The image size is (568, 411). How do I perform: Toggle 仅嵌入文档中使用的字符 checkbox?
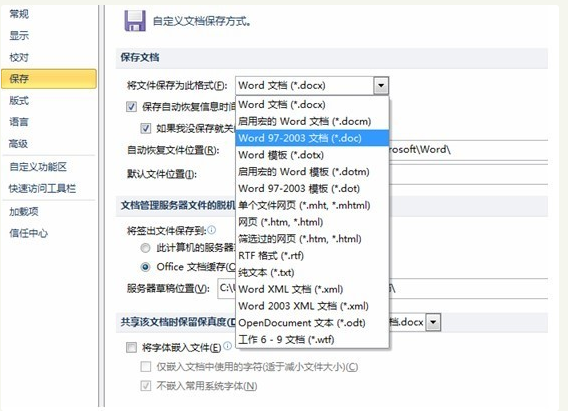click(146, 366)
